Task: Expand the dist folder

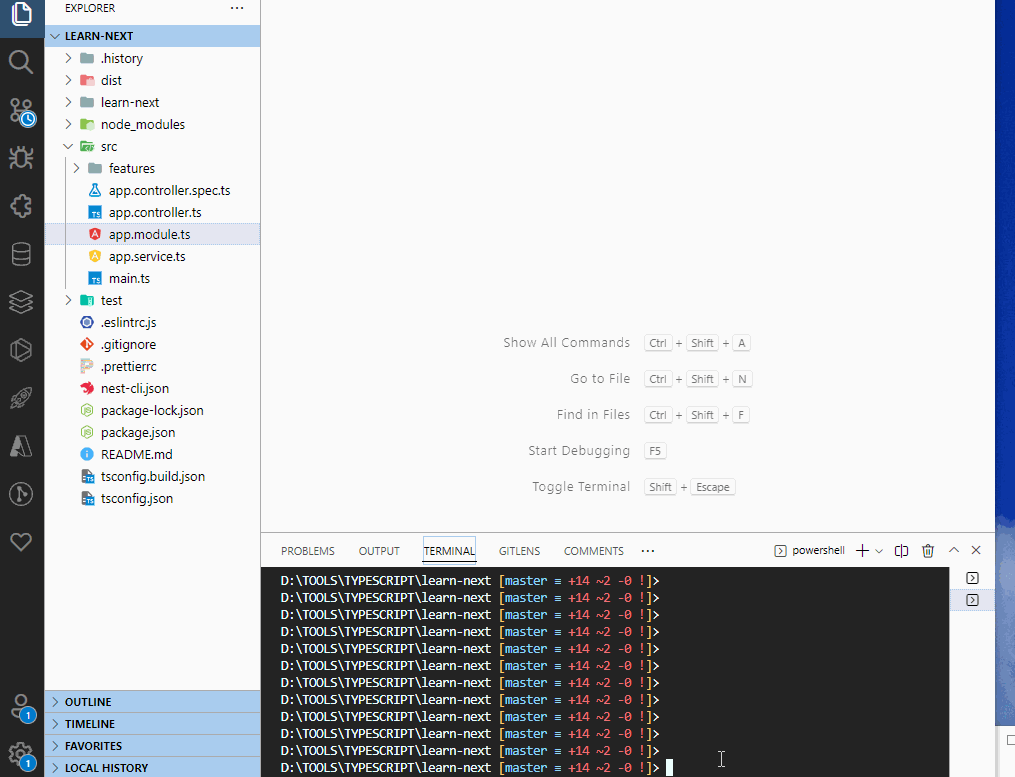Action: pos(152,80)
